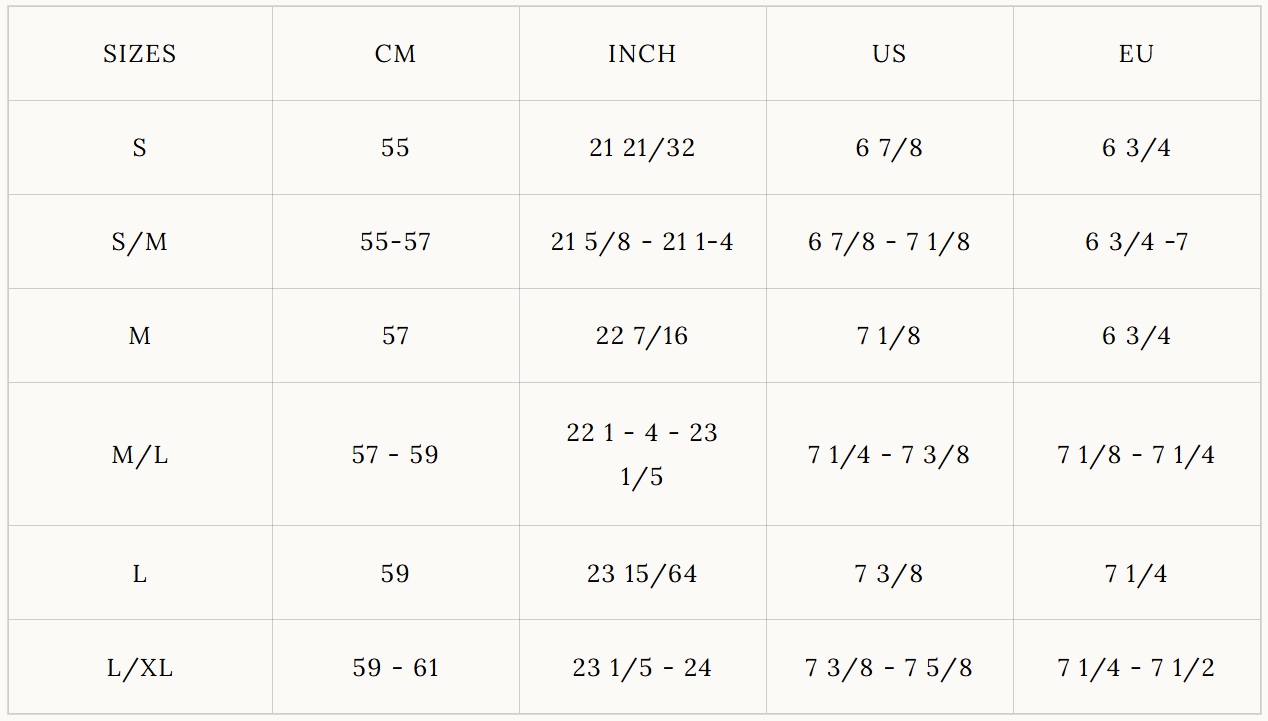This screenshot has height=721, width=1268.
Task: Click the 22 7/16 inch value
Action: [642, 336]
